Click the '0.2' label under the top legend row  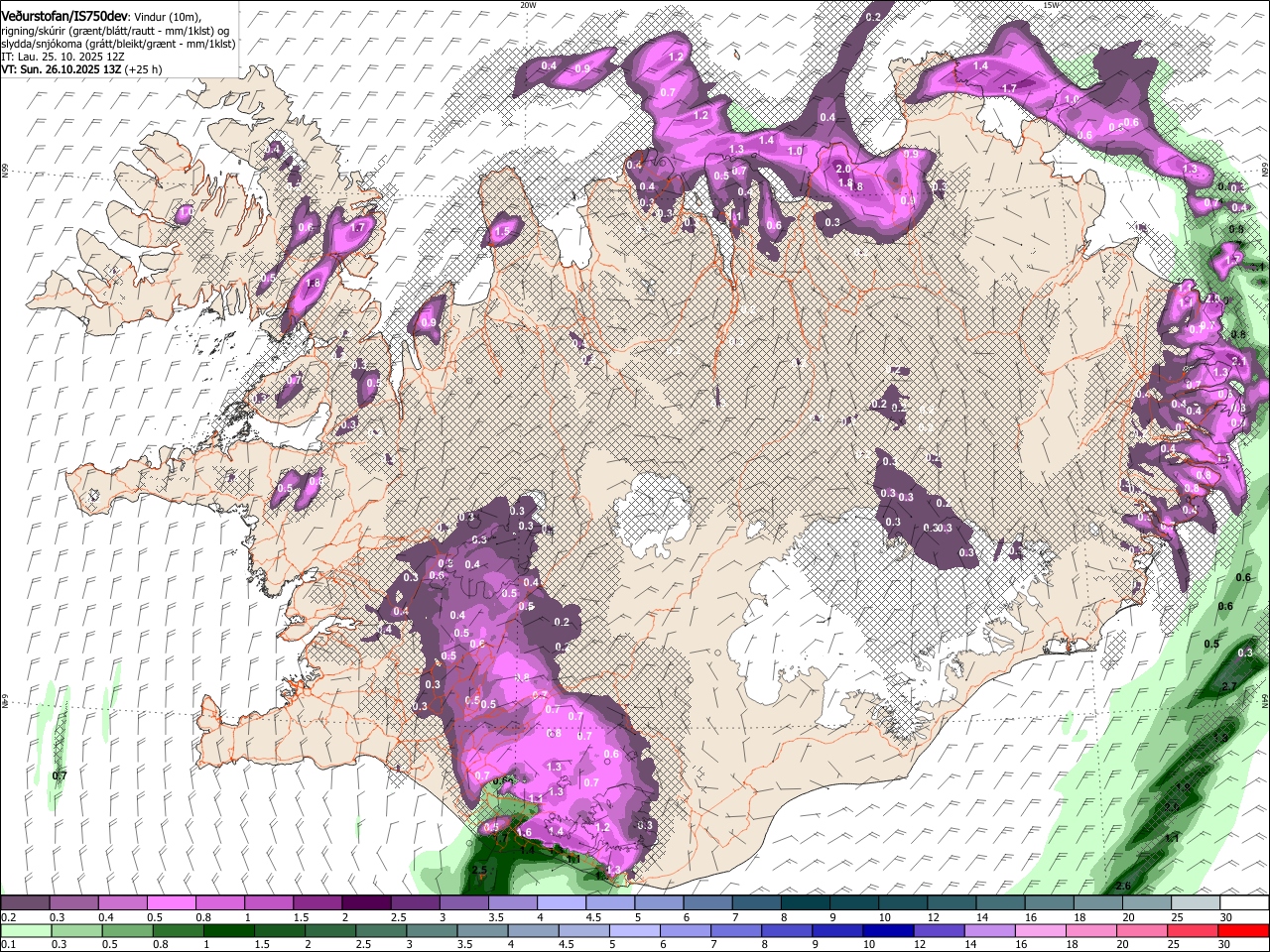click(9, 917)
